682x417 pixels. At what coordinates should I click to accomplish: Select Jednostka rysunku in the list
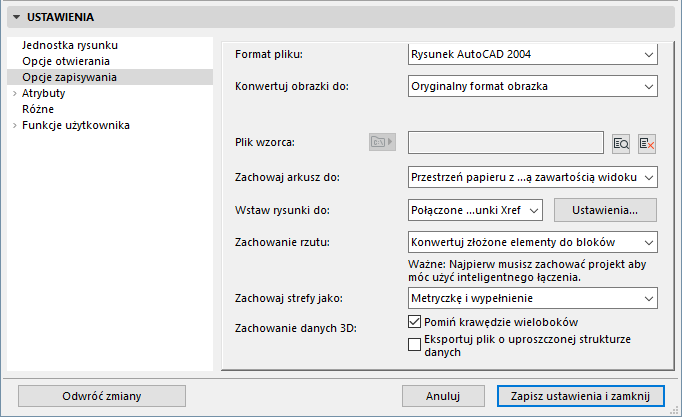pos(71,45)
